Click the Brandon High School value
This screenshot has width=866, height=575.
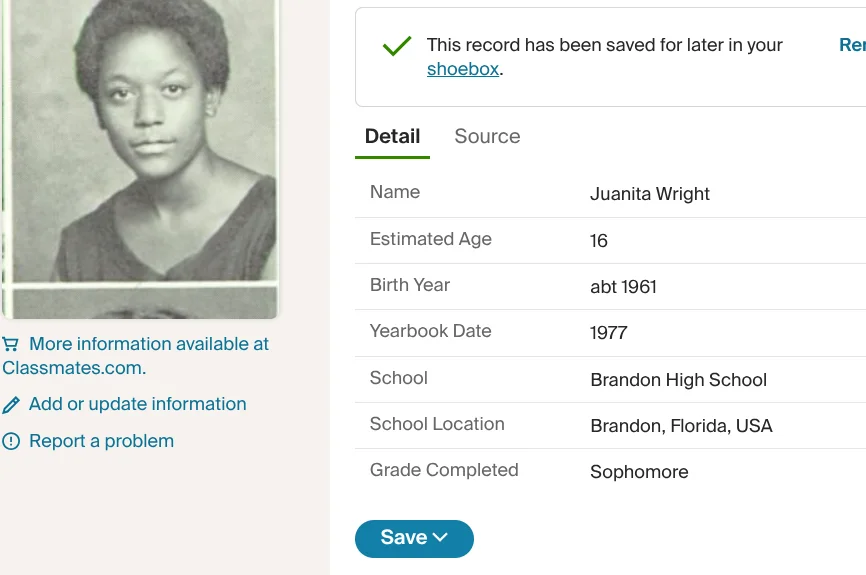pyautogui.click(x=678, y=380)
